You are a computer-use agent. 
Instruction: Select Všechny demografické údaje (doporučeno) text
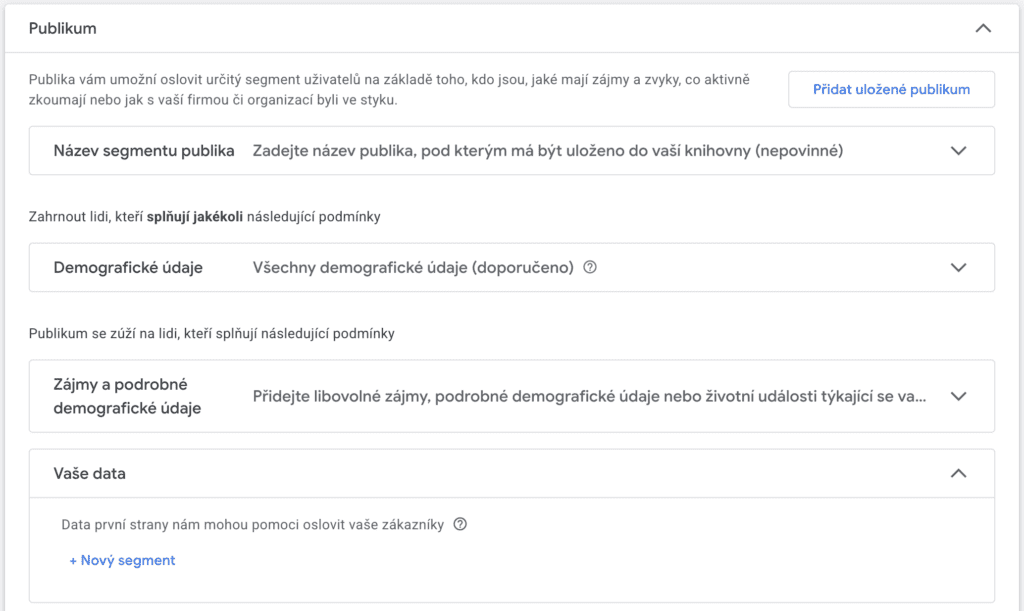[x=413, y=268]
